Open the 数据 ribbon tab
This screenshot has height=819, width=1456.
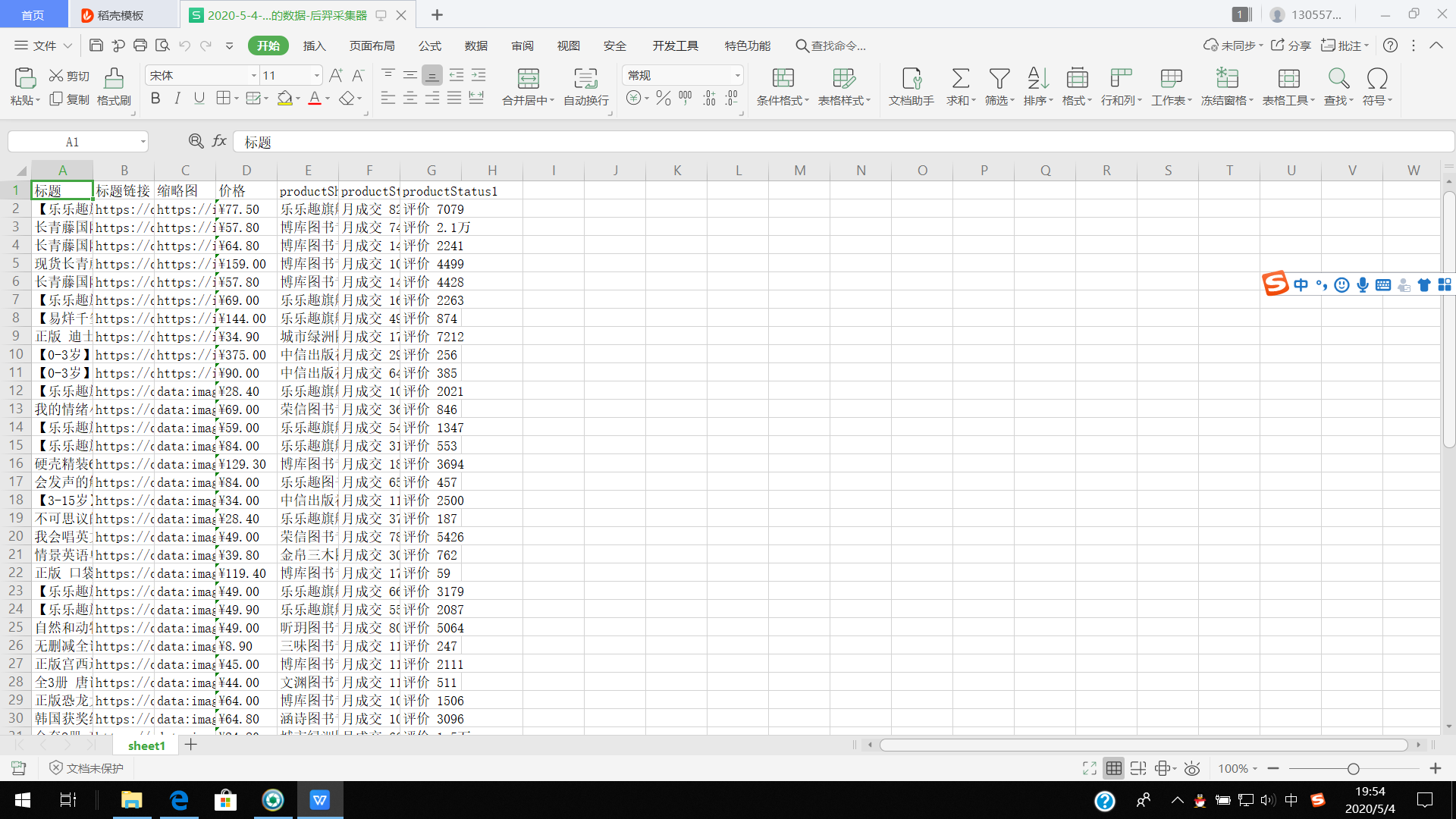click(475, 45)
